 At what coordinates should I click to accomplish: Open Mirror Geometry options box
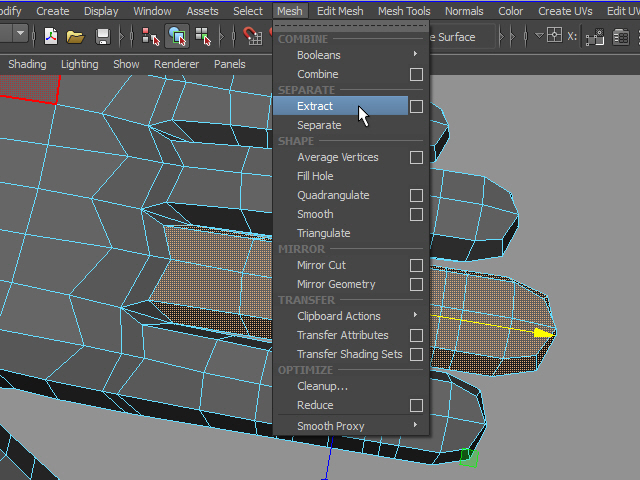[416, 284]
